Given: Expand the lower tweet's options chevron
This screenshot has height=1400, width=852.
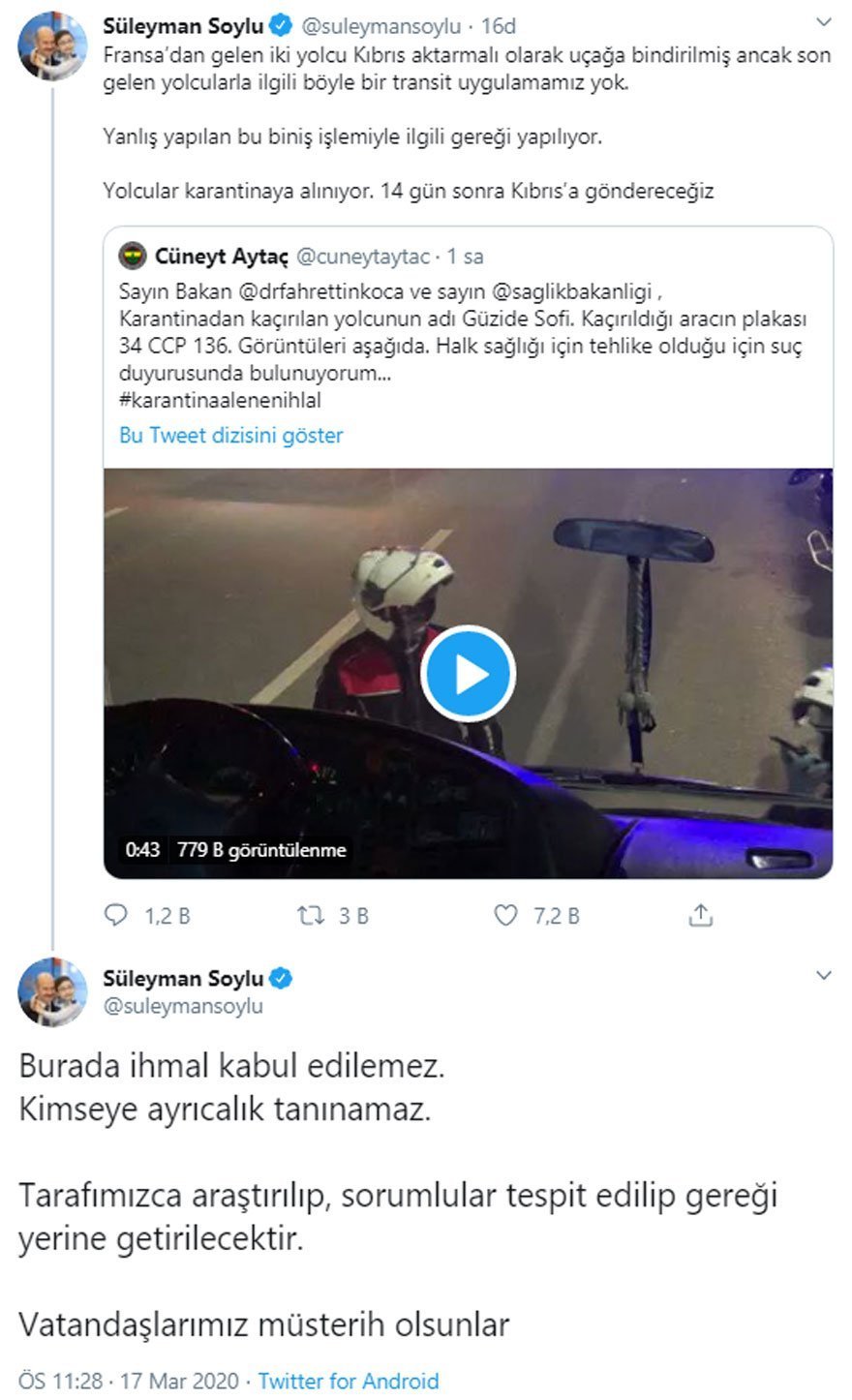Looking at the screenshot, I should tap(823, 975).
